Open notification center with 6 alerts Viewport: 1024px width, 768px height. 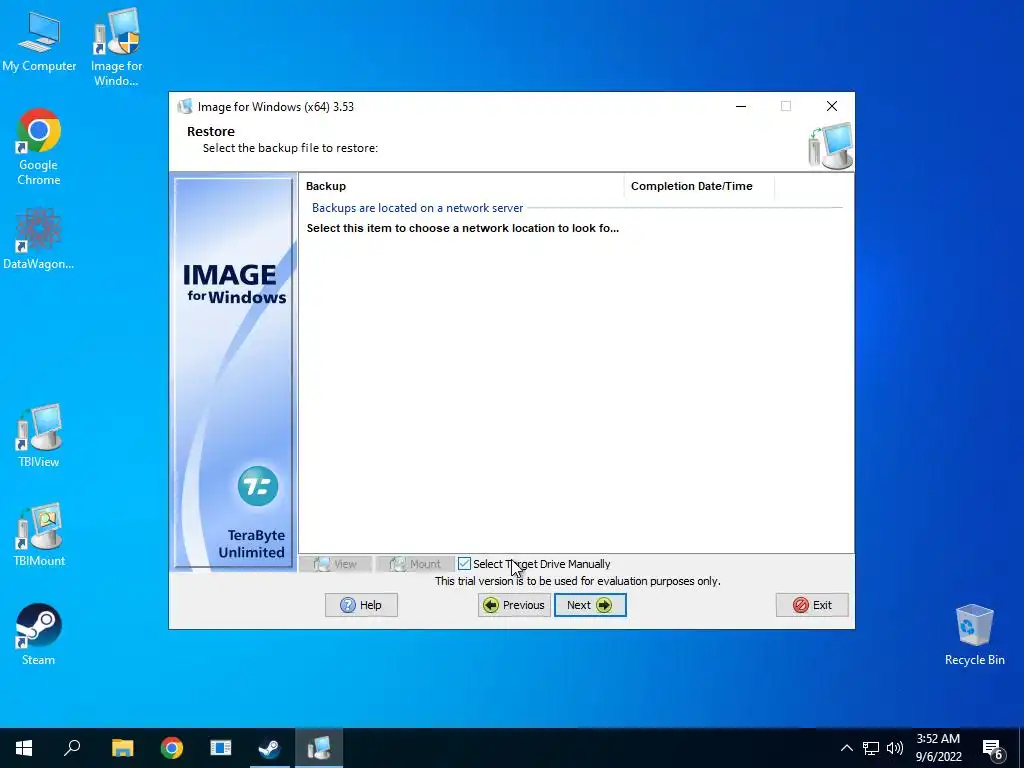[x=993, y=749]
